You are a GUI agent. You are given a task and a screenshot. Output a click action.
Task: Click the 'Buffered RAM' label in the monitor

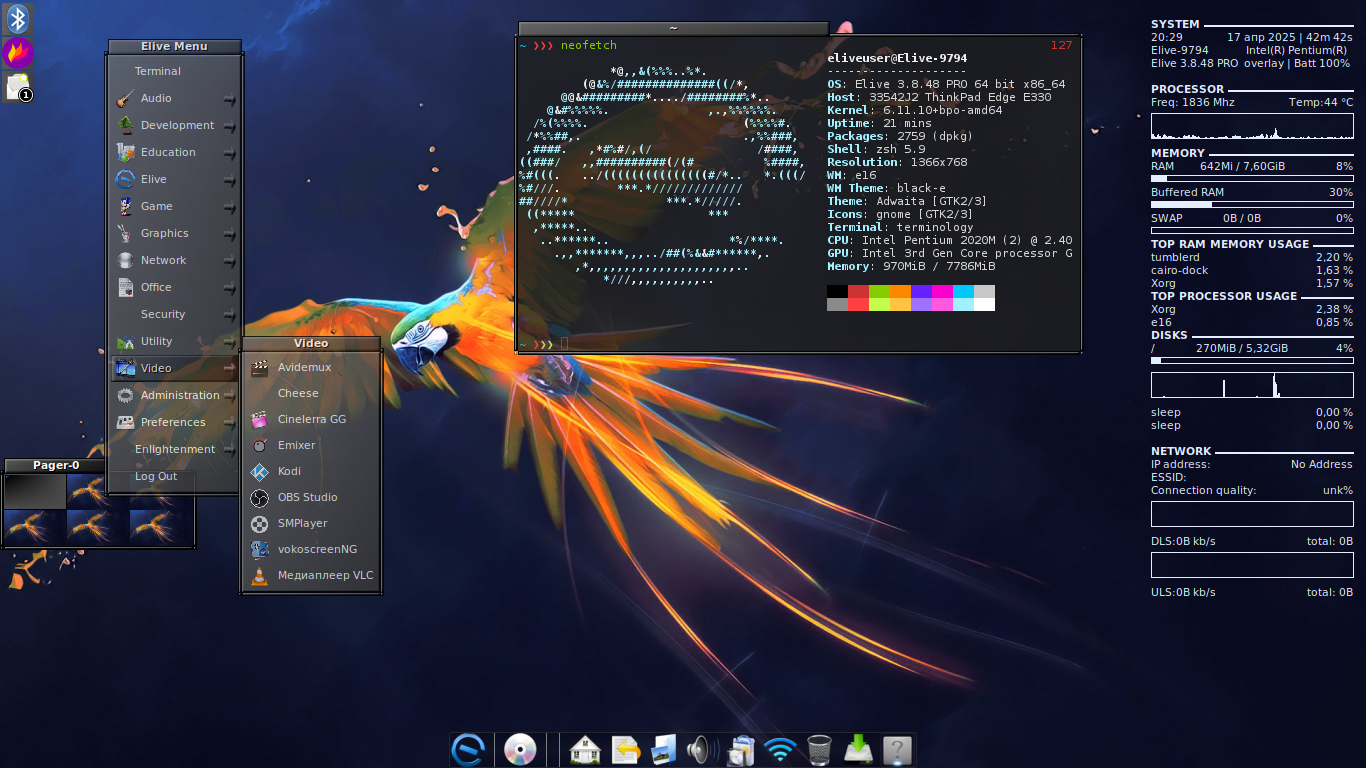pyautogui.click(x=1187, y=192)
